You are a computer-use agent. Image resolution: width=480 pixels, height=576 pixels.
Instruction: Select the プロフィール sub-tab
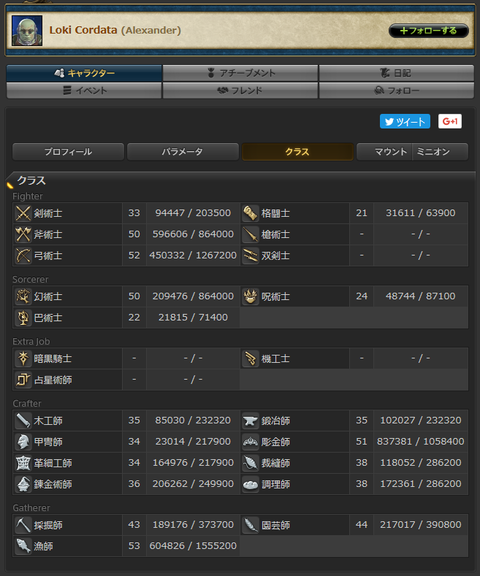point(68,152)
